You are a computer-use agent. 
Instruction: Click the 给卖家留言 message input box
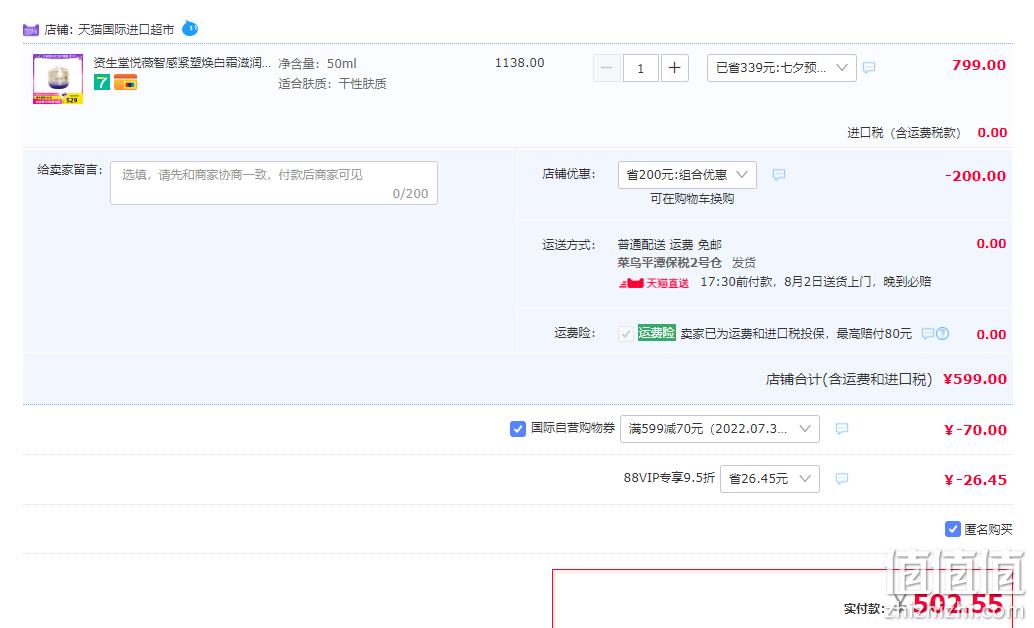pos(274,183)
